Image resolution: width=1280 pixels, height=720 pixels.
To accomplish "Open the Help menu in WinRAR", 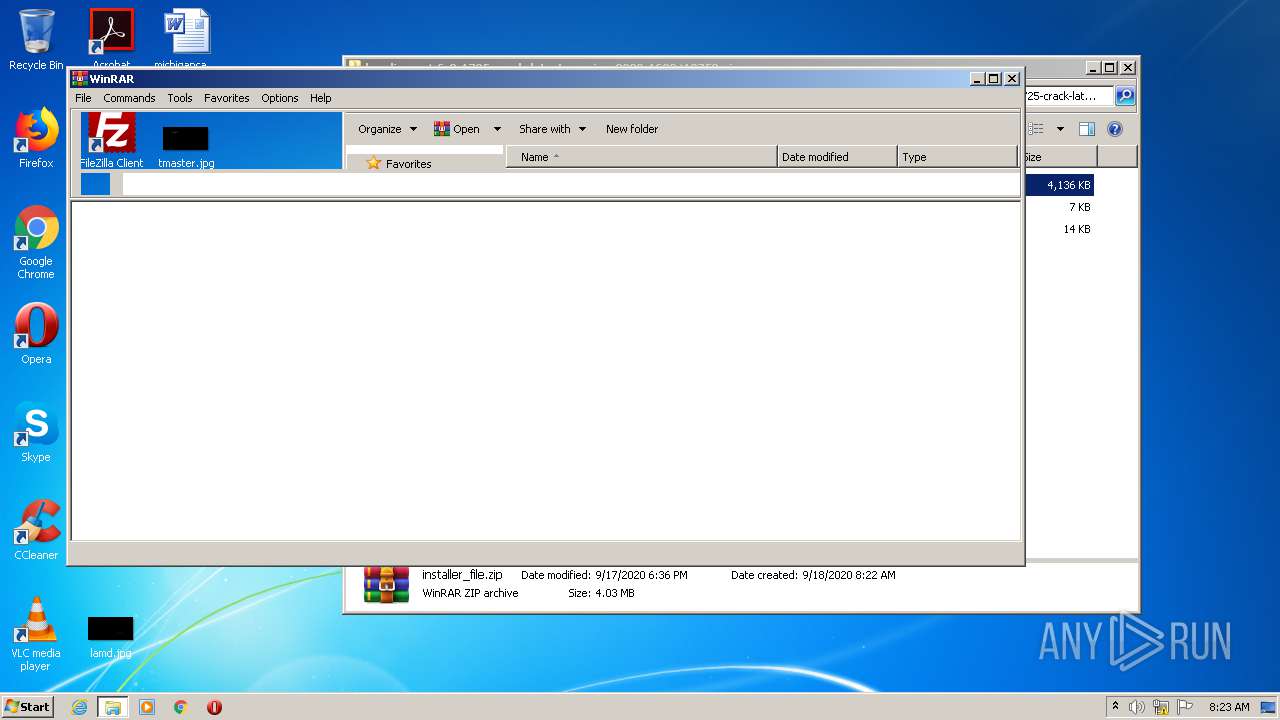I will [320, 98].
